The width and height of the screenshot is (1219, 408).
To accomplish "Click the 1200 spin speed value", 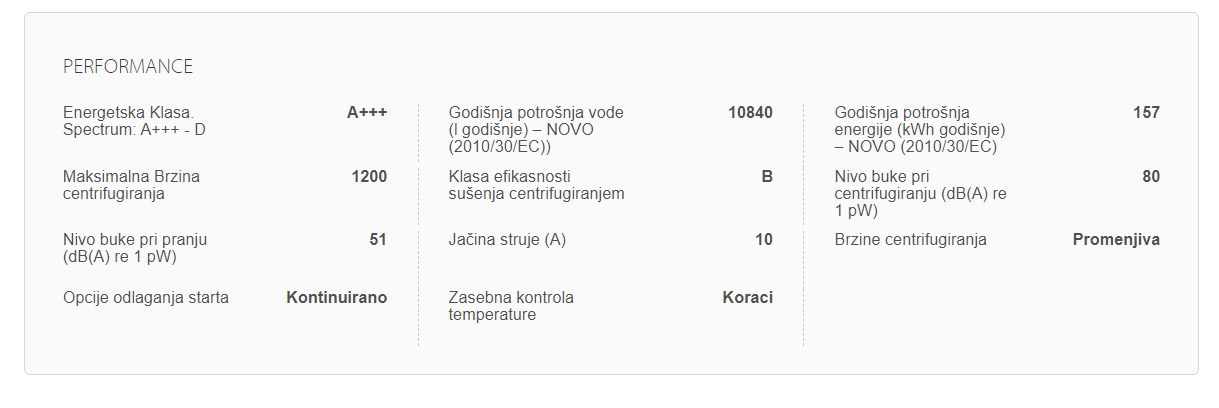I will pyautogui.click(x=369, y=177).
